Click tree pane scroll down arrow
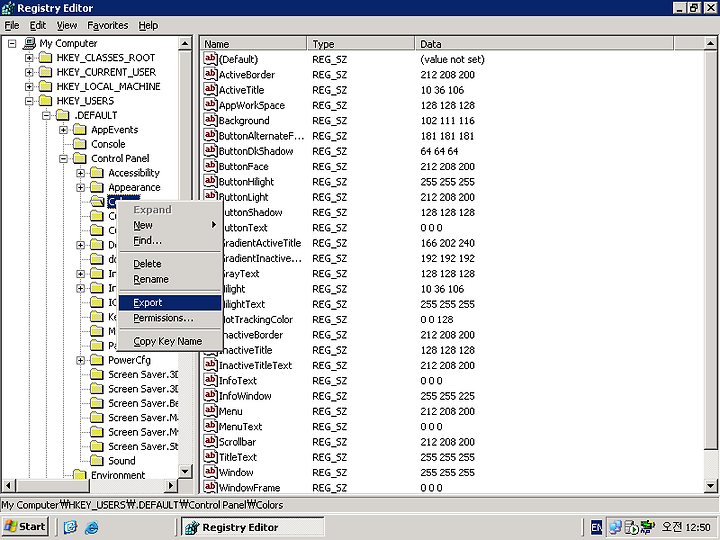 click(x=185, y=471)
